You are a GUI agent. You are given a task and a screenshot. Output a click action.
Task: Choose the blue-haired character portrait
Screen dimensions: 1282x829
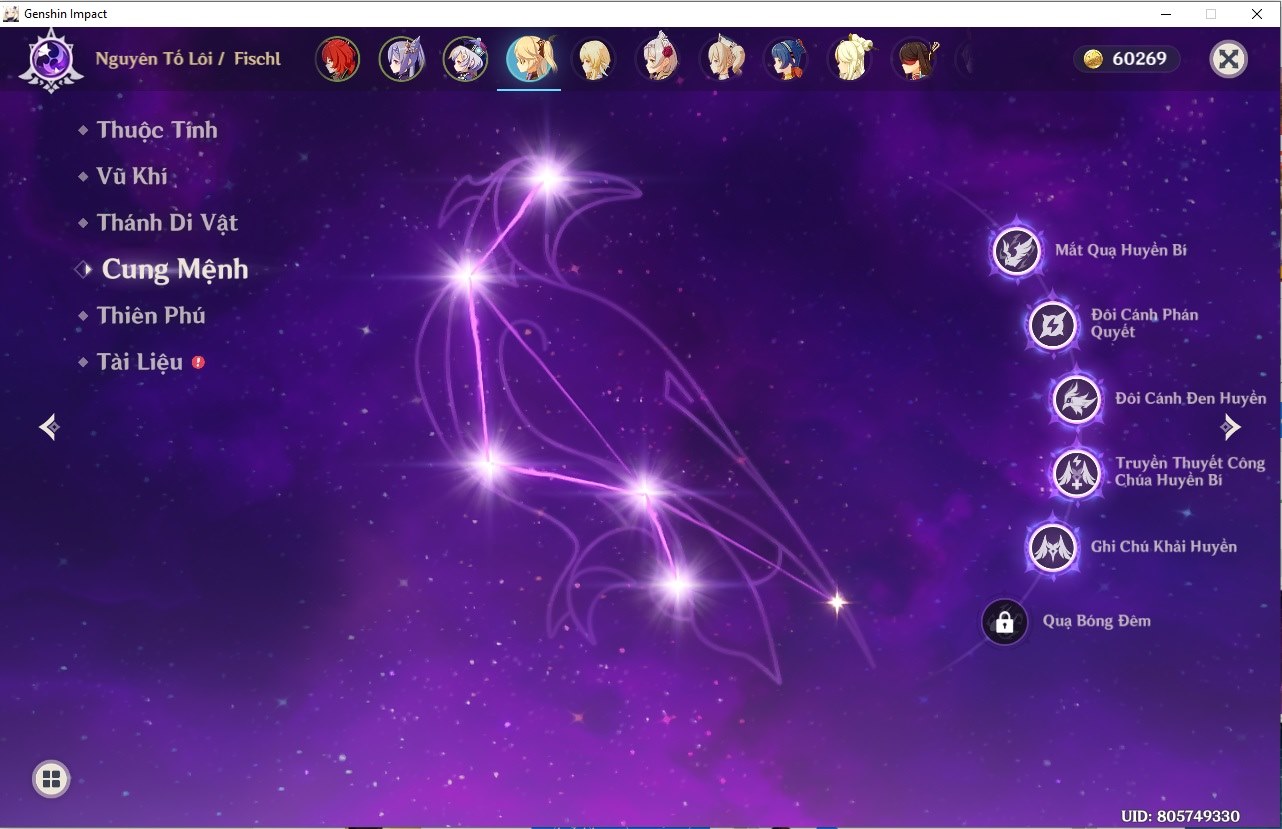click(x=785, y=59)
